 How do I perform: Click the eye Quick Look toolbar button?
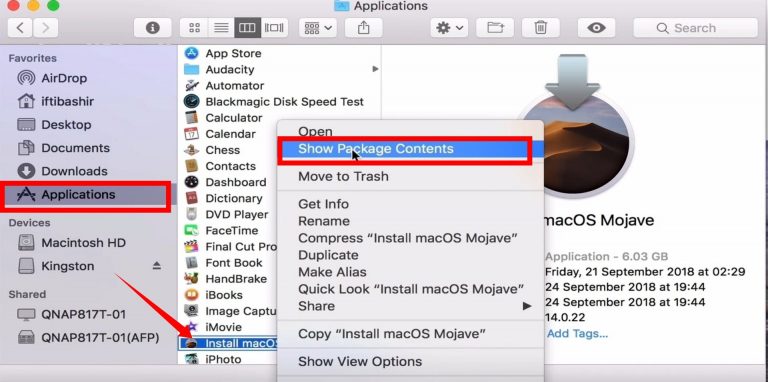(x=596, y=28)
